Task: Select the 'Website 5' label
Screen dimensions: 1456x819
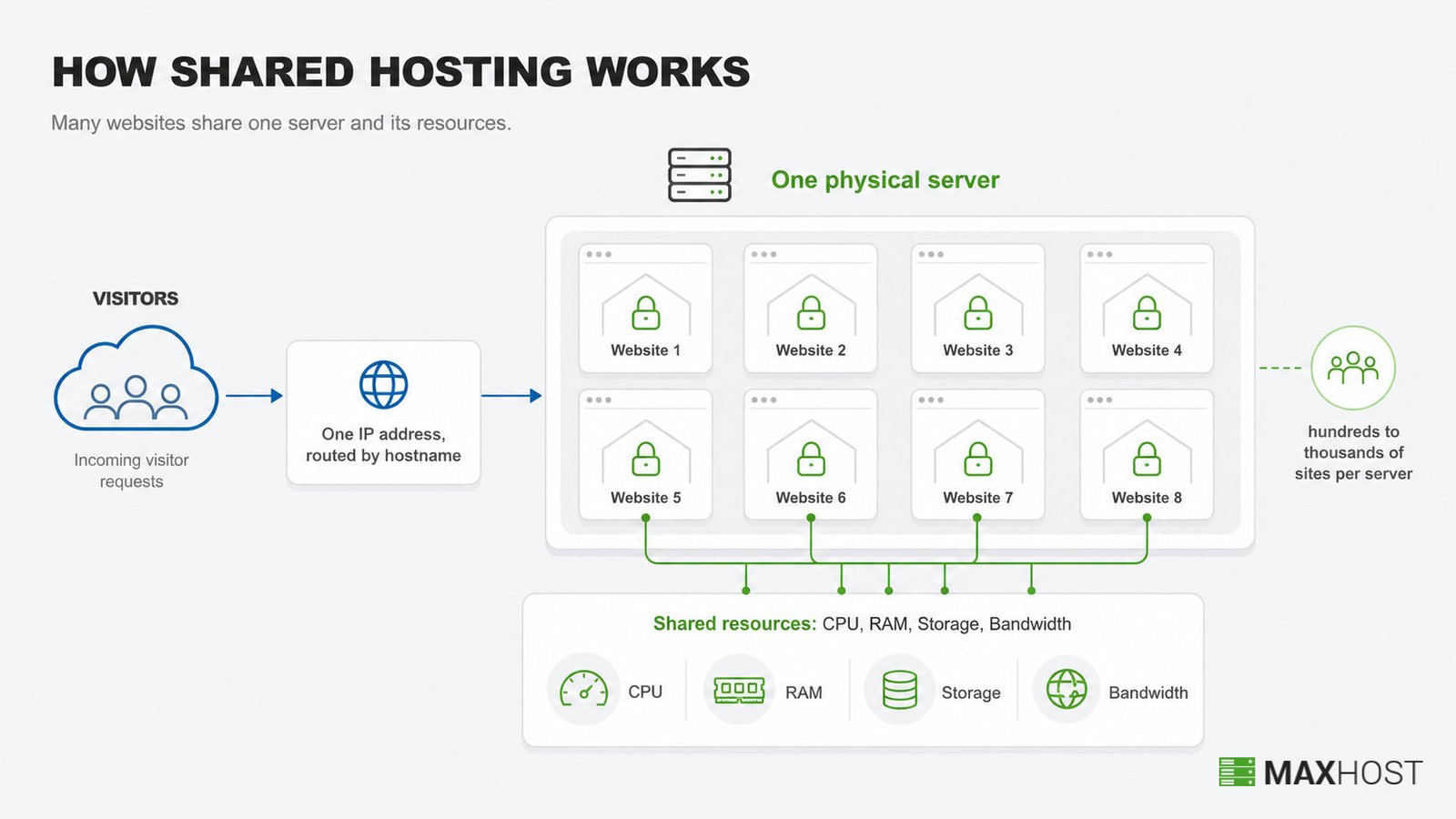Action: click(x=645, y=498)
